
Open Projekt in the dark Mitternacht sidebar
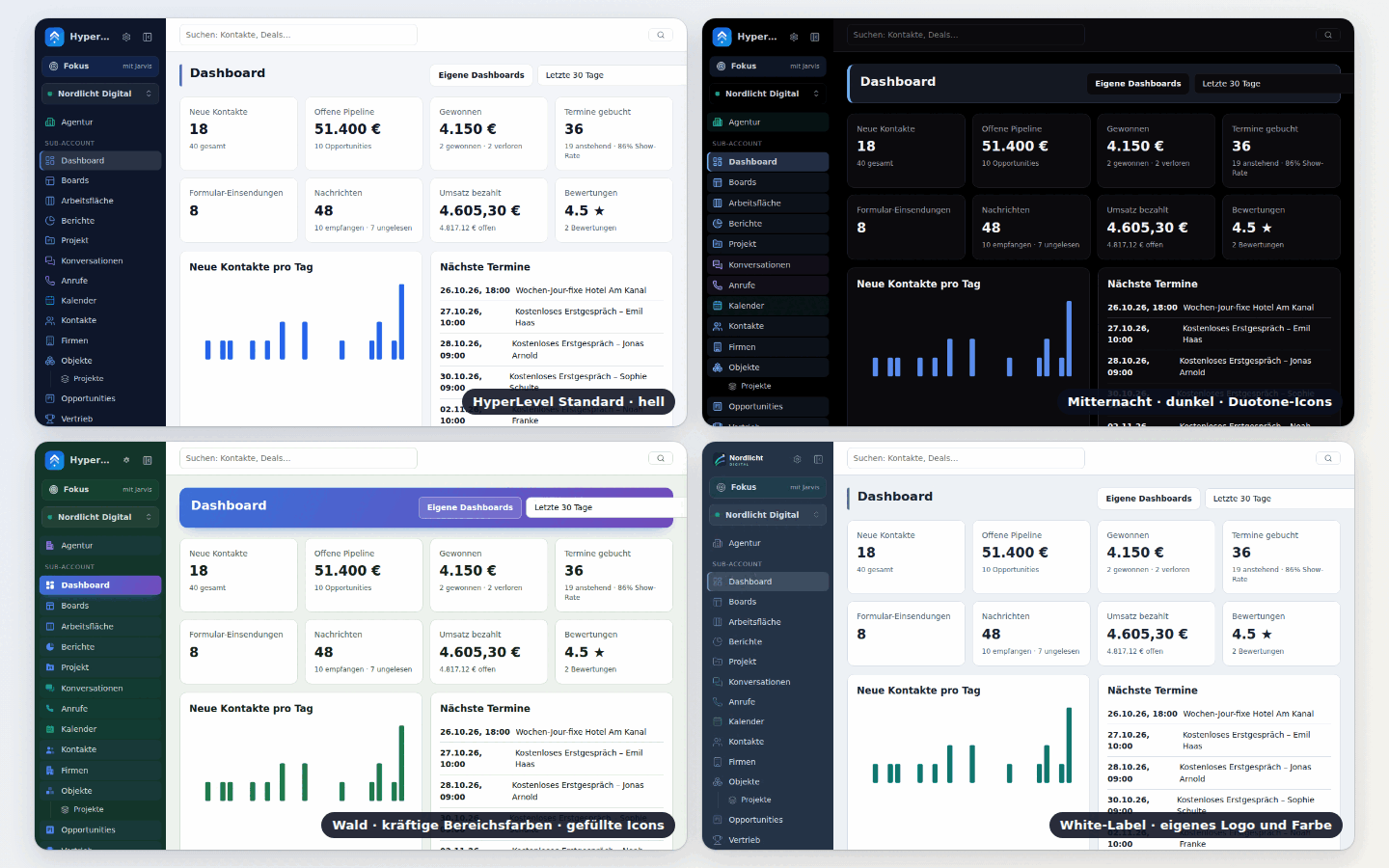[768, 244]
